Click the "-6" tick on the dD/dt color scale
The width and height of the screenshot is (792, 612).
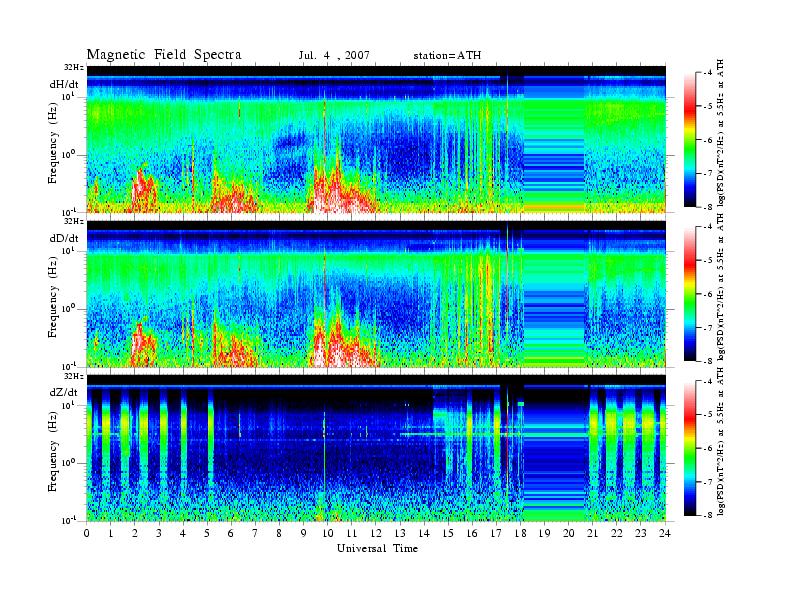(708, 294)
